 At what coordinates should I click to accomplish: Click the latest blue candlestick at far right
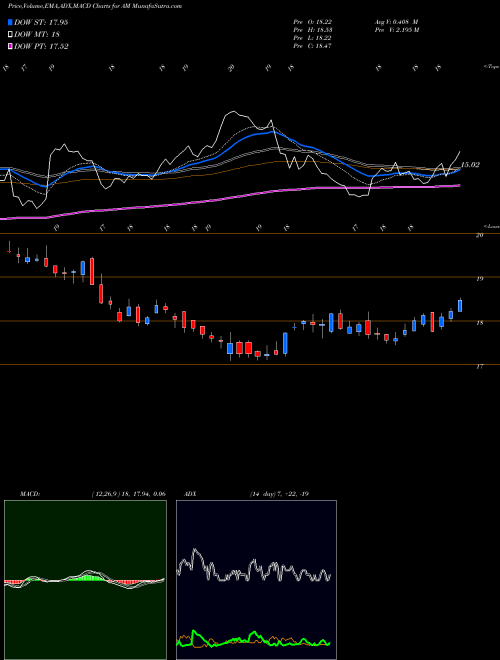click(x=460, y=306)
